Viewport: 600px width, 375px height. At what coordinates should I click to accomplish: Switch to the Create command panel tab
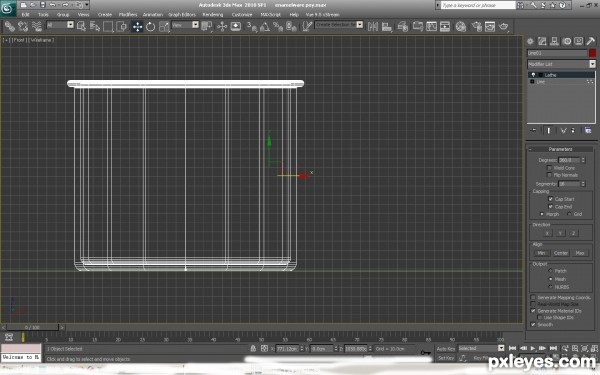click(x=530, y=41)
